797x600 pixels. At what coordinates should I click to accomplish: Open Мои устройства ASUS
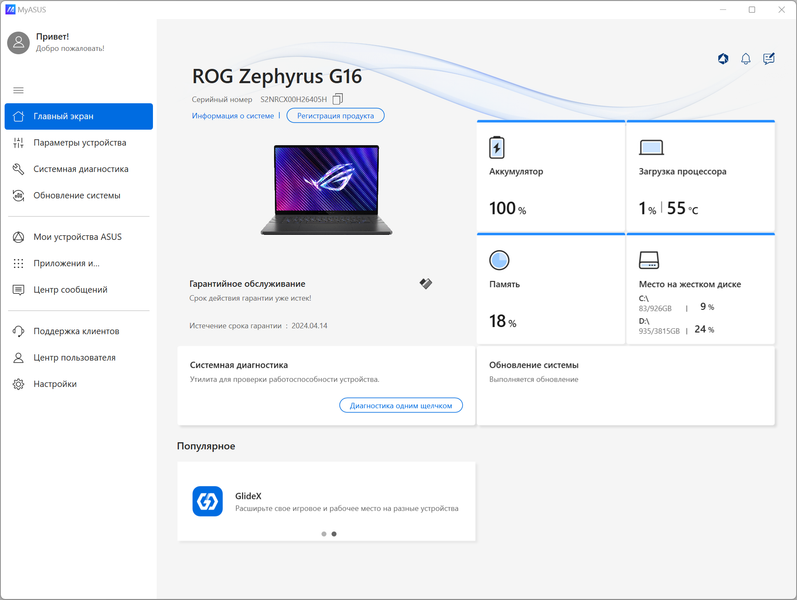point(79,237)
